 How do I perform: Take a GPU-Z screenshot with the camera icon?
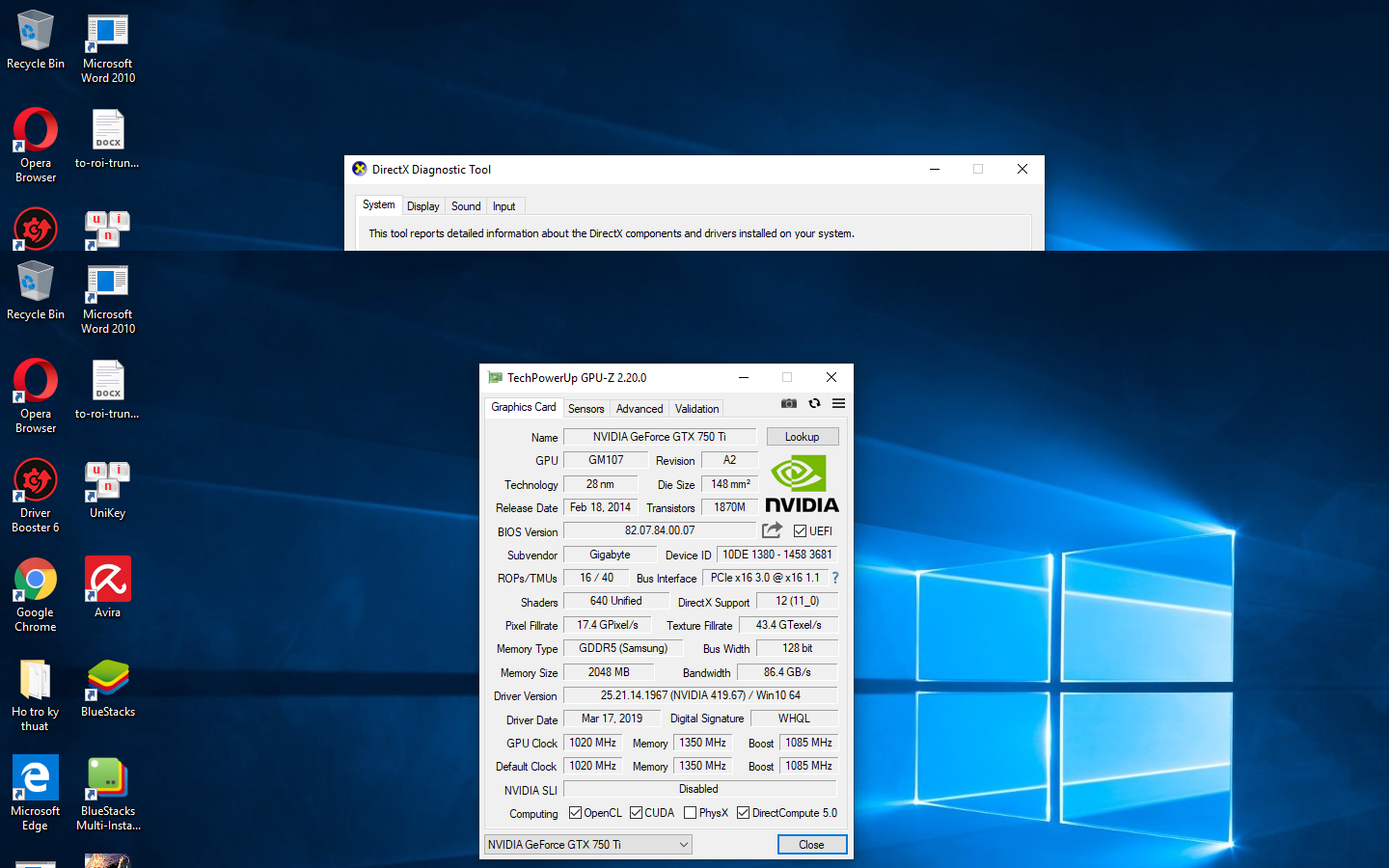[x=789, y=403]
